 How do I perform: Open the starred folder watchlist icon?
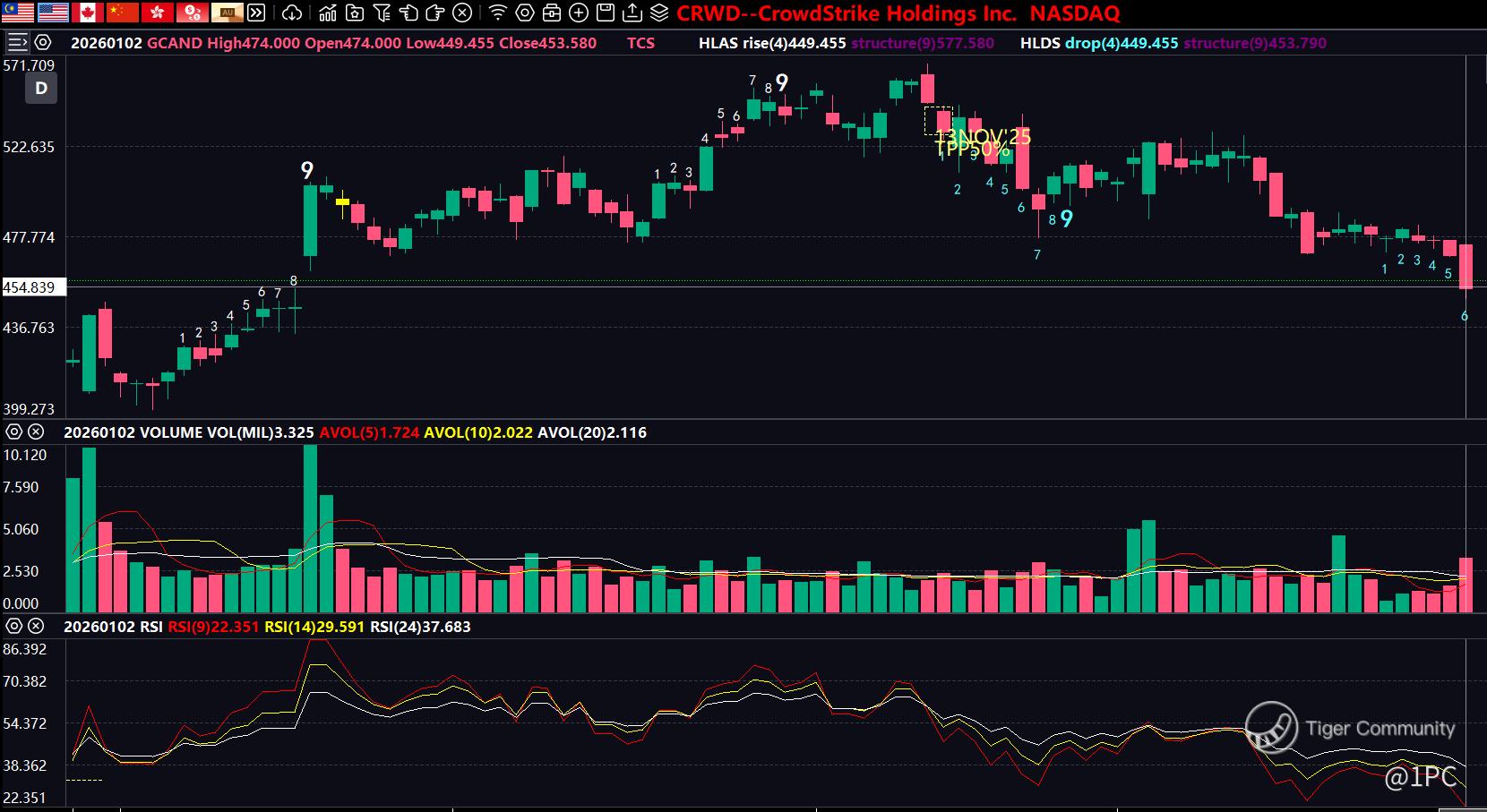pyautogui.click(x=355, y=13)
